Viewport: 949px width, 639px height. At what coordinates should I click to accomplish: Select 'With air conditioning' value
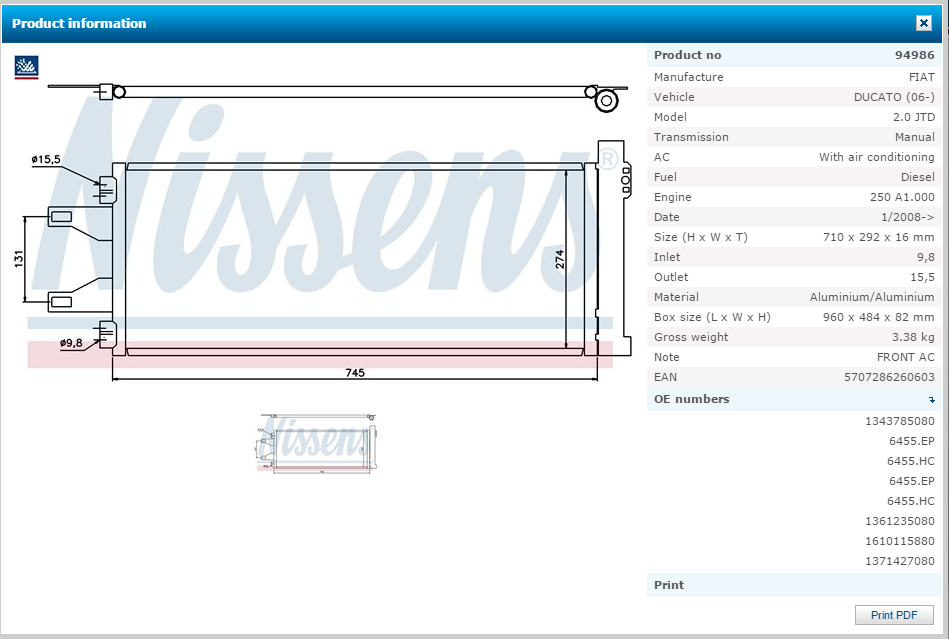[x=876, y=157]
